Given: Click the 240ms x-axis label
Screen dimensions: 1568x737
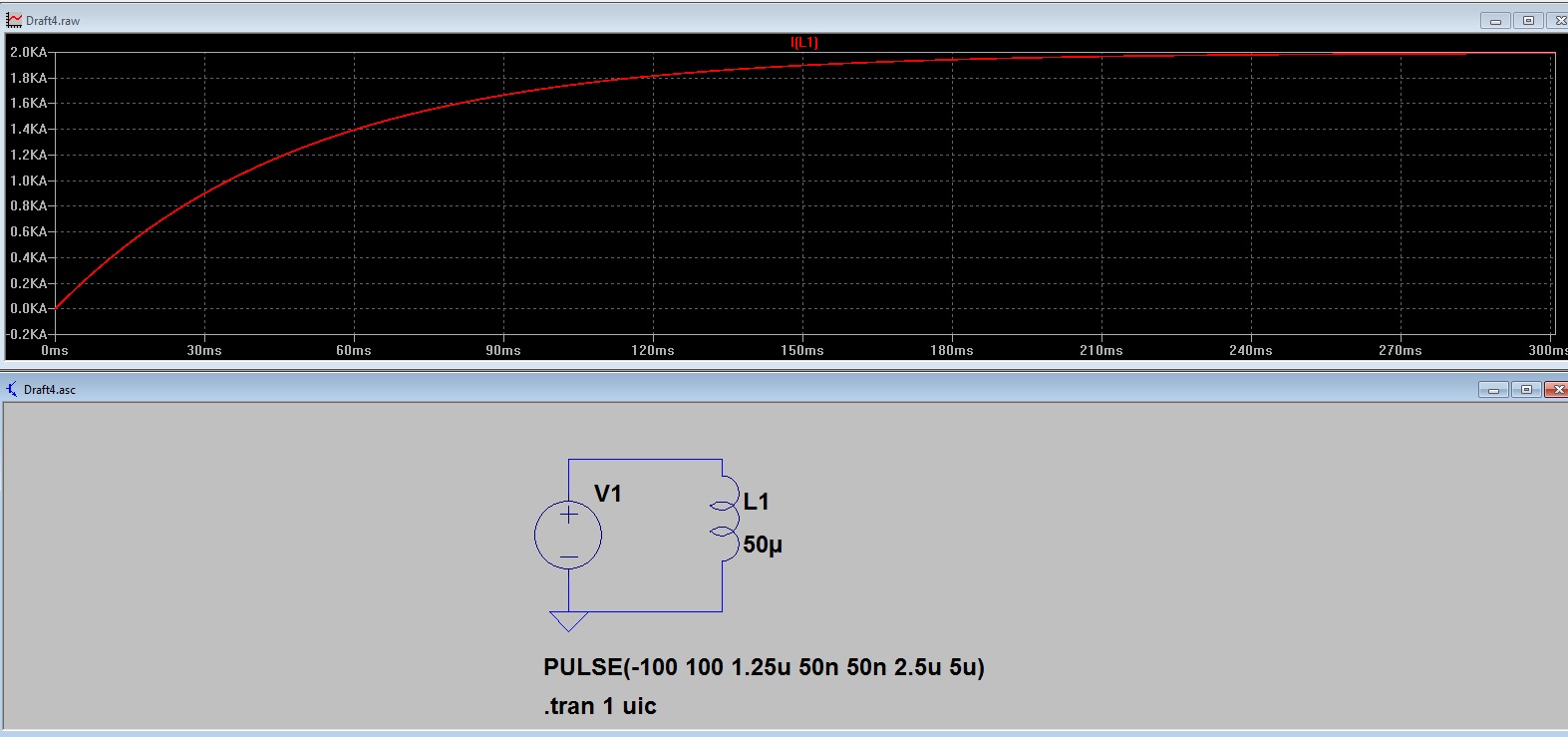Looking at the screenshot, I should (1251, 350).
